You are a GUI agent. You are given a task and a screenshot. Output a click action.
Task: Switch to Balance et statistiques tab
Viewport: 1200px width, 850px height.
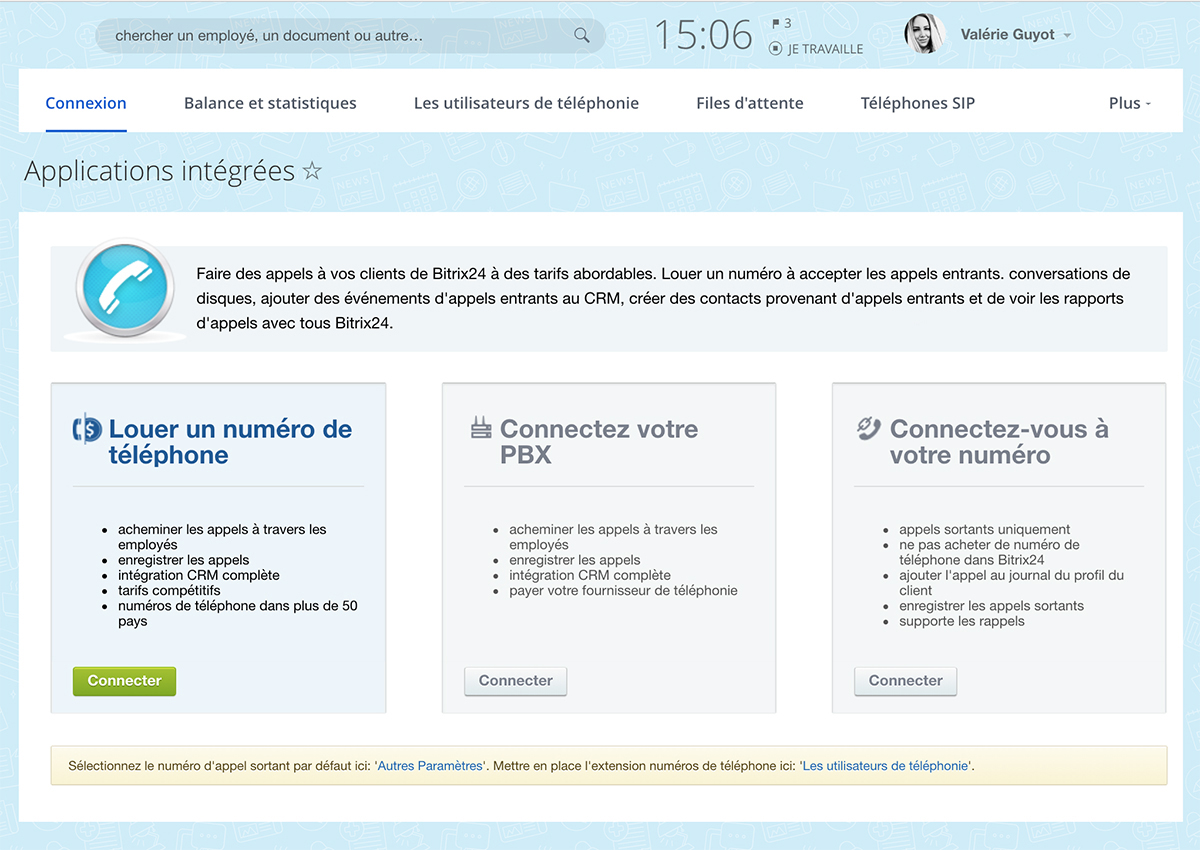[270, 103]
